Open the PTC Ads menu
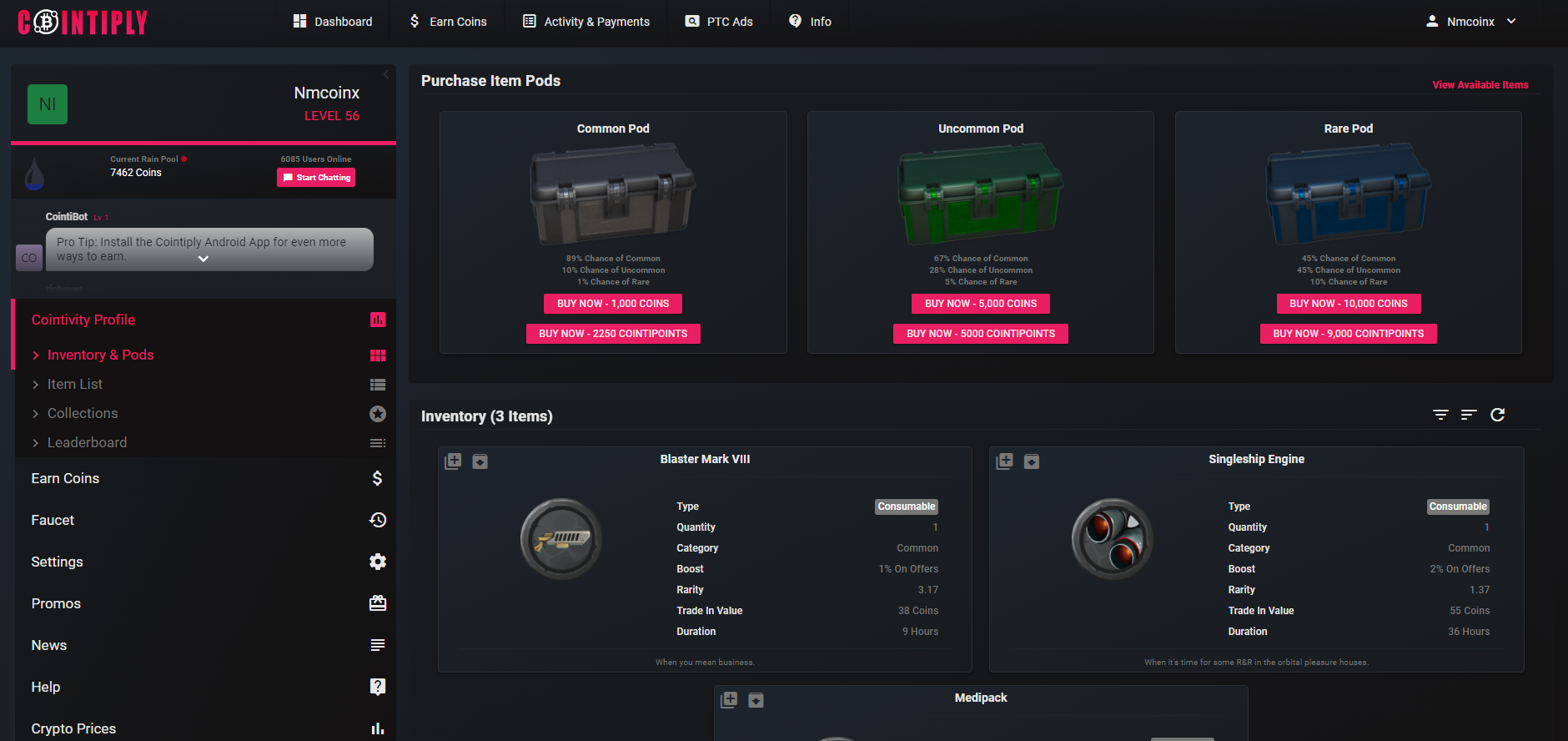 click(x=719, y=22)
